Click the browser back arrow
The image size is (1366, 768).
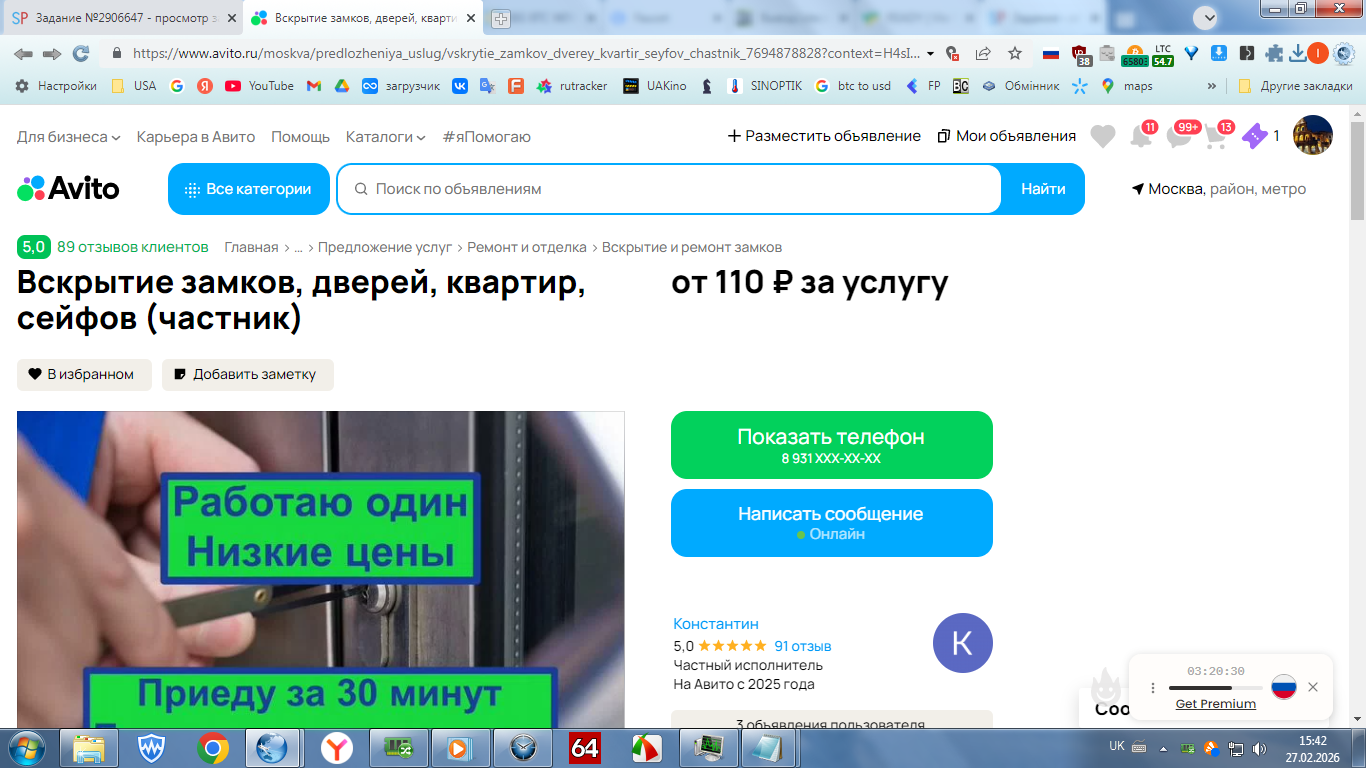click(23, 53)
